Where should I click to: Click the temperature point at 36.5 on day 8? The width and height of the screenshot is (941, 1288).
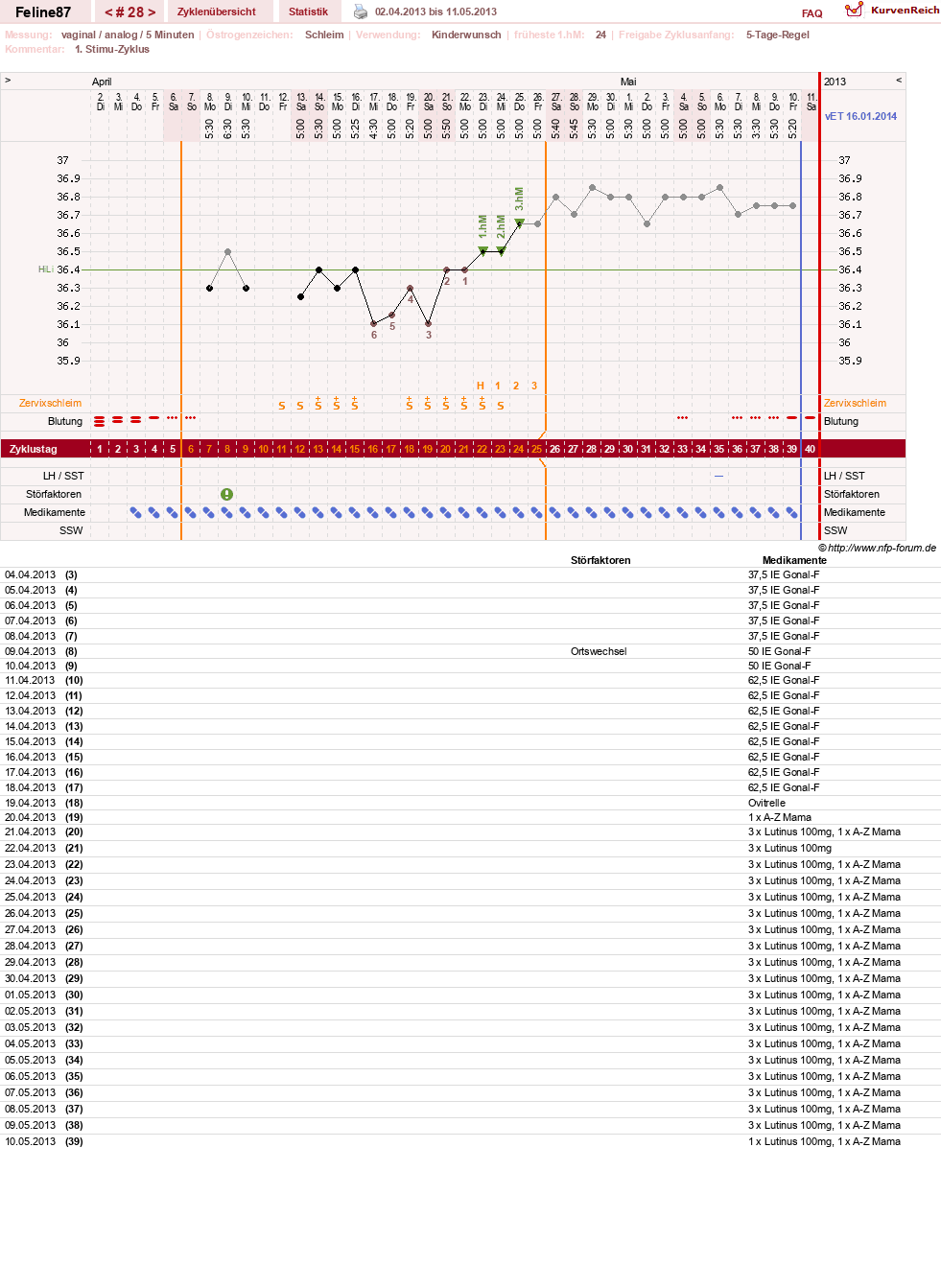tap(227, 251)
